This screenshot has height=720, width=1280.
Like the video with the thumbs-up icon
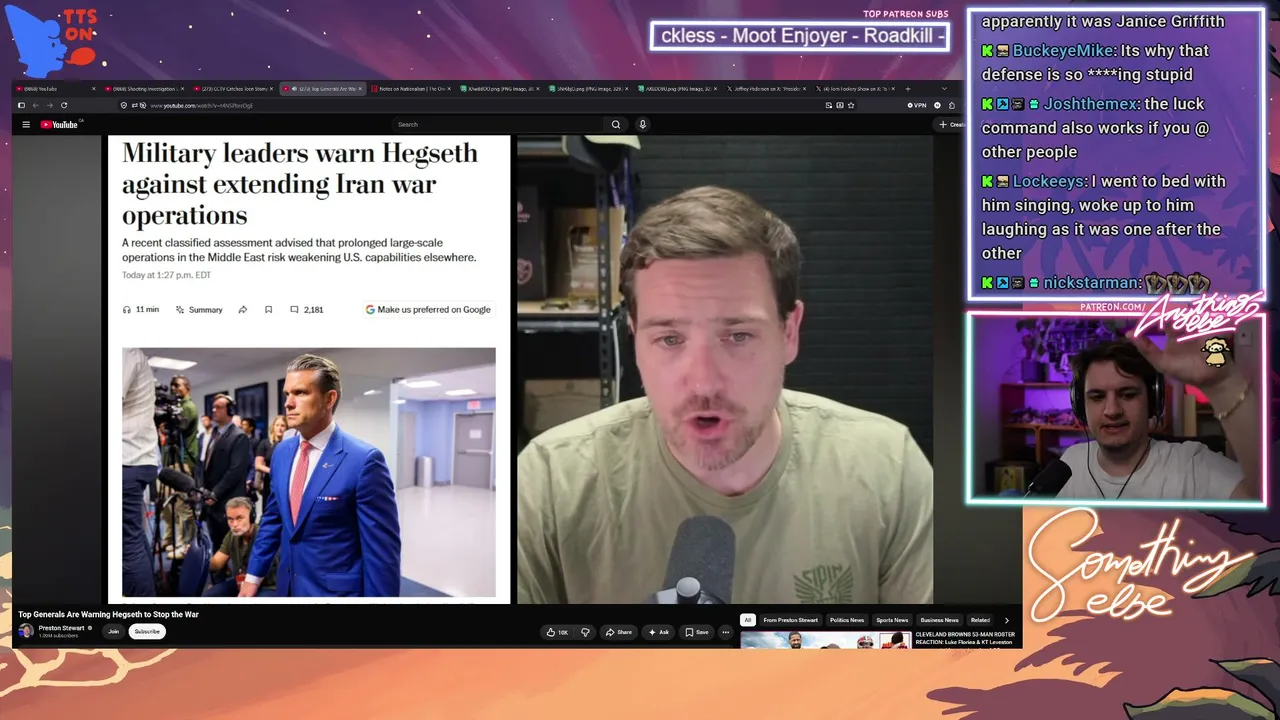click(556, 632)
